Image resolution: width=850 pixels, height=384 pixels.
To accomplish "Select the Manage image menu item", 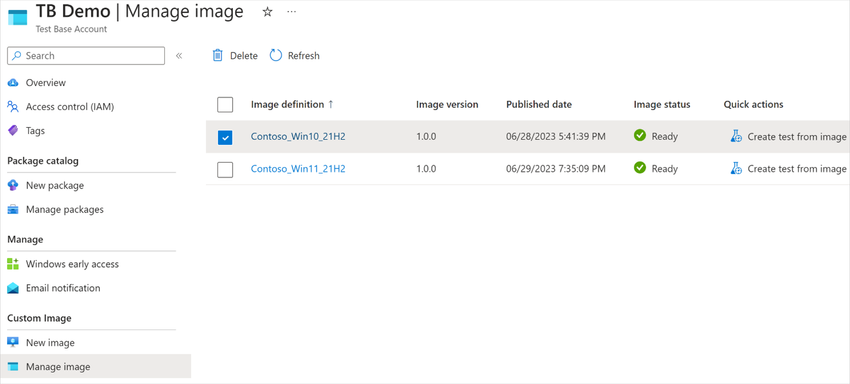I will pyautogui.click(x=95, y=367).
